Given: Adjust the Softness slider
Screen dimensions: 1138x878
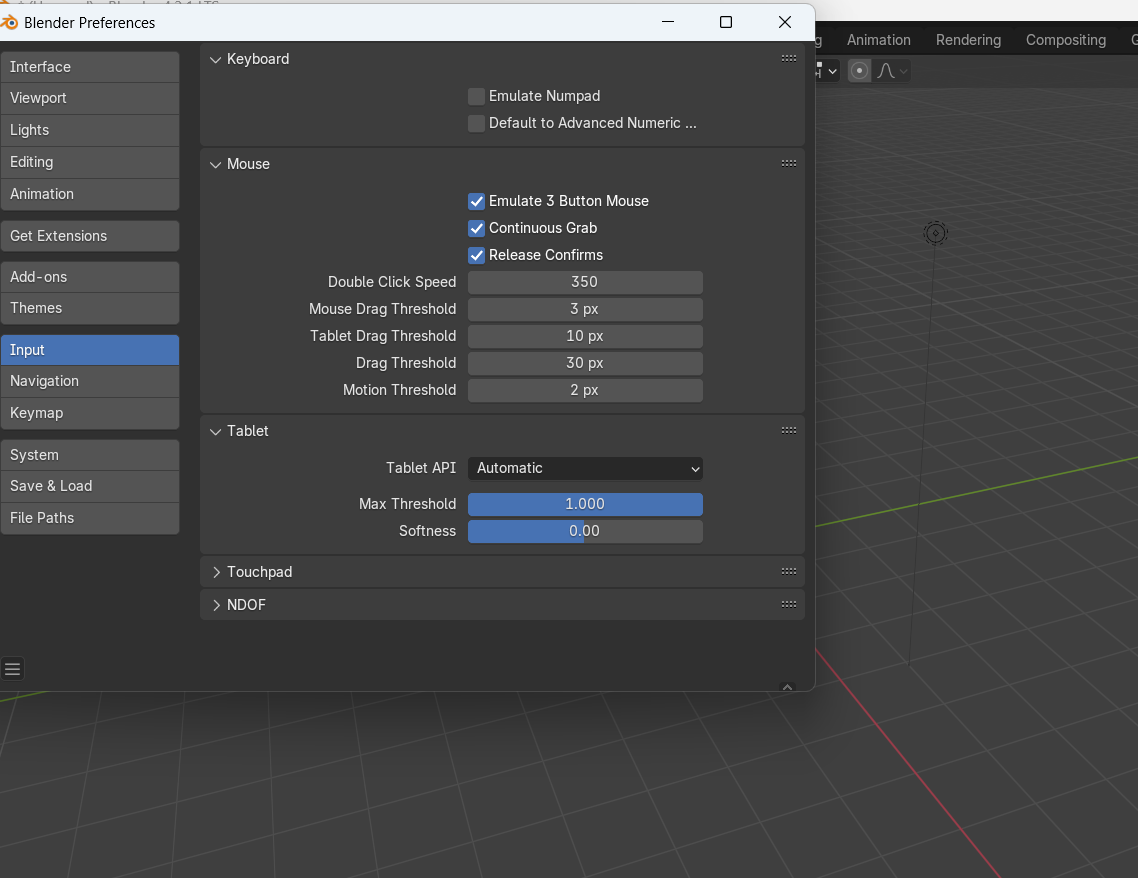Looking at the screenshot, I should (x=585, y=531).
